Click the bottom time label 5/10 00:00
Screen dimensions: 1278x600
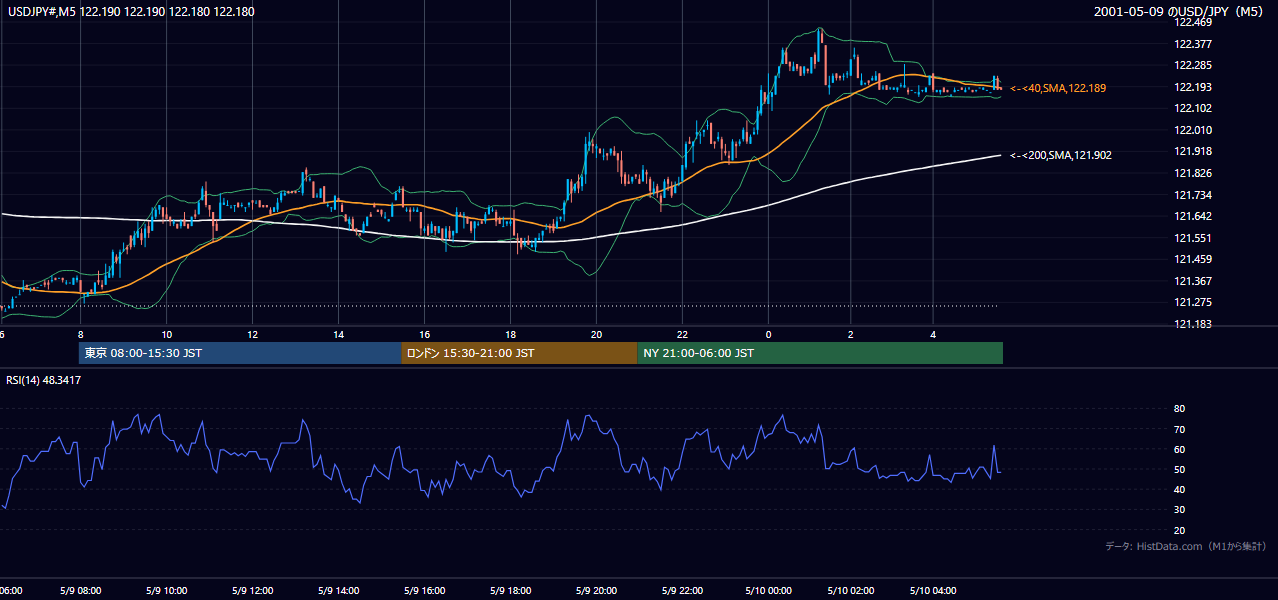click(x=768, y=590)
